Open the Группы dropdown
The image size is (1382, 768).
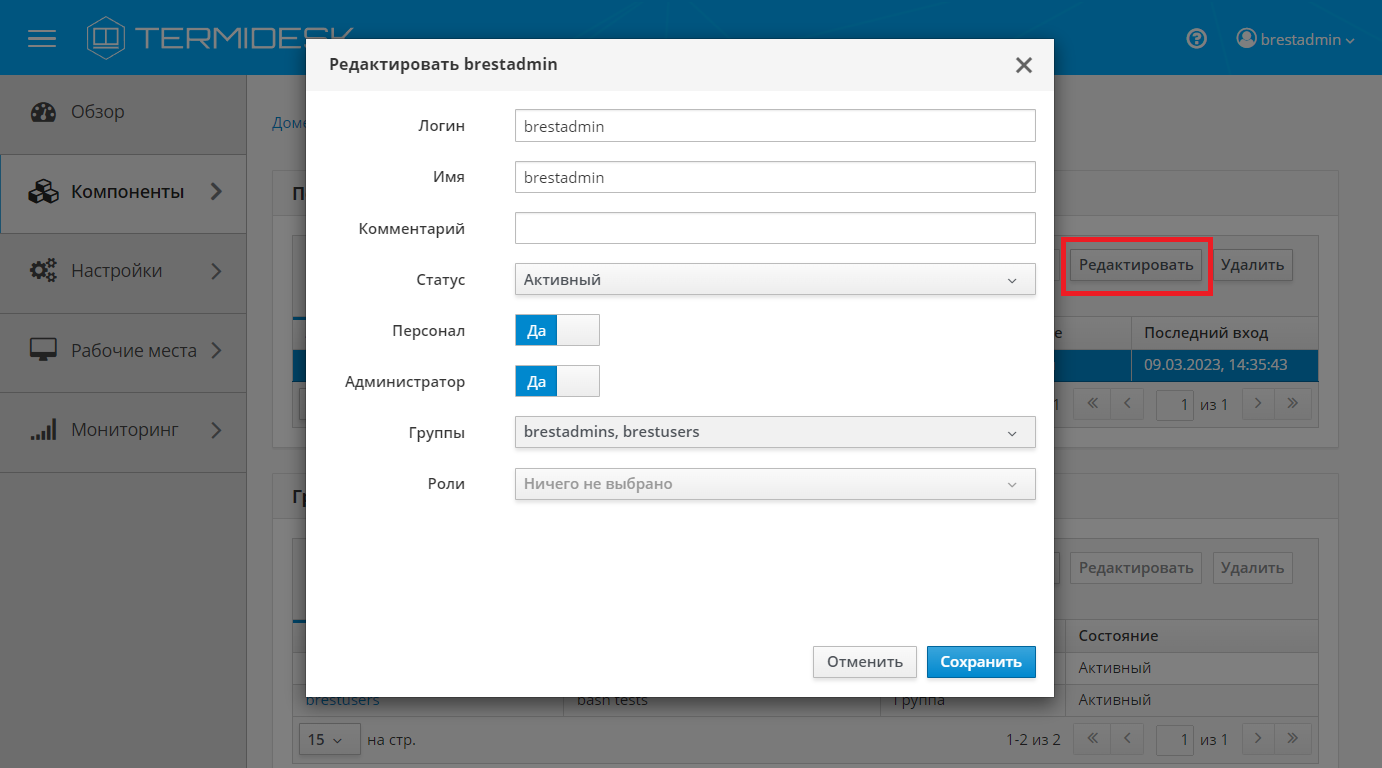tap(774, 432)
